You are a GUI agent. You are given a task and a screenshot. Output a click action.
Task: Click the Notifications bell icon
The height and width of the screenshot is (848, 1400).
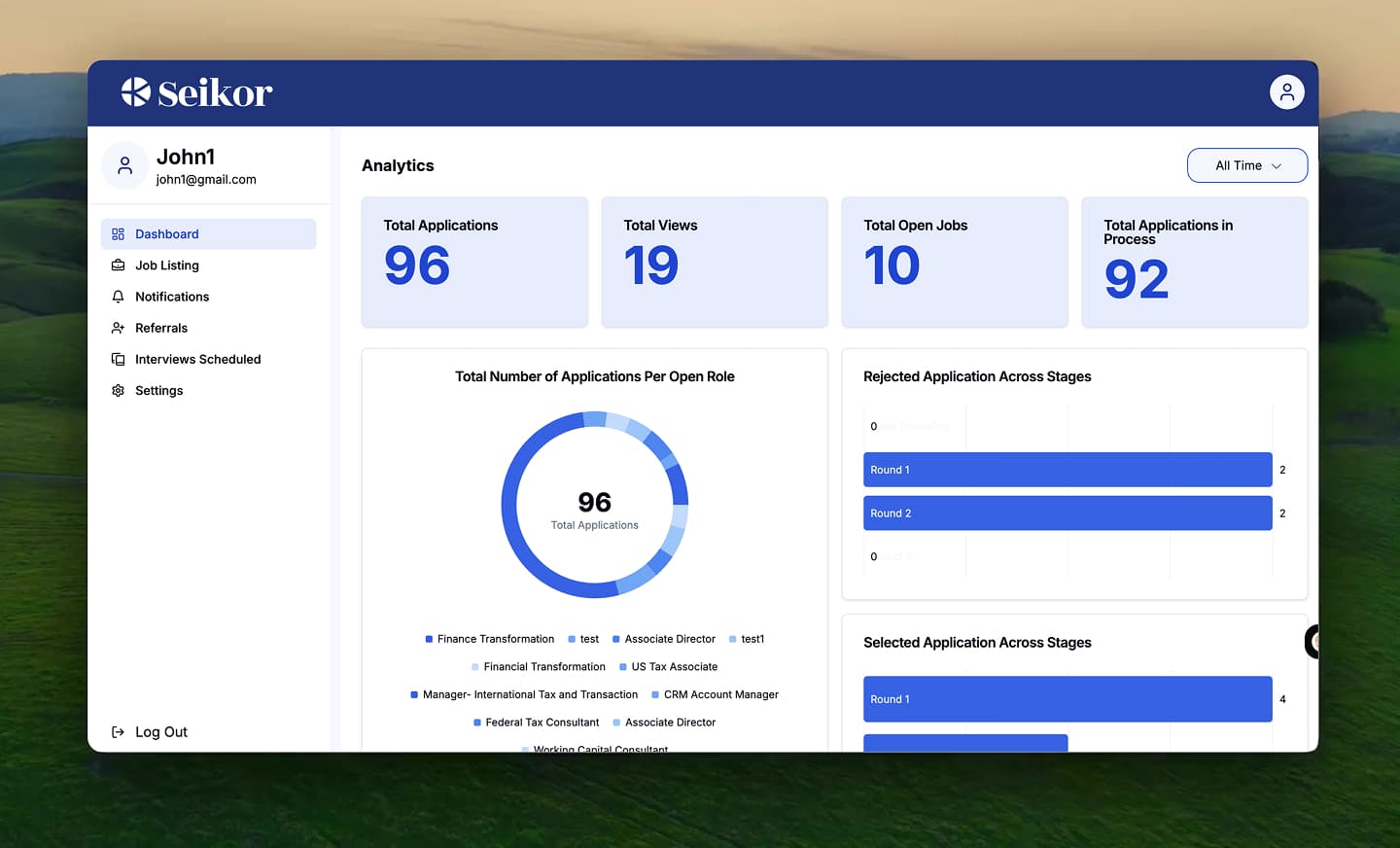pyautogui.click(x=118, y=296)
